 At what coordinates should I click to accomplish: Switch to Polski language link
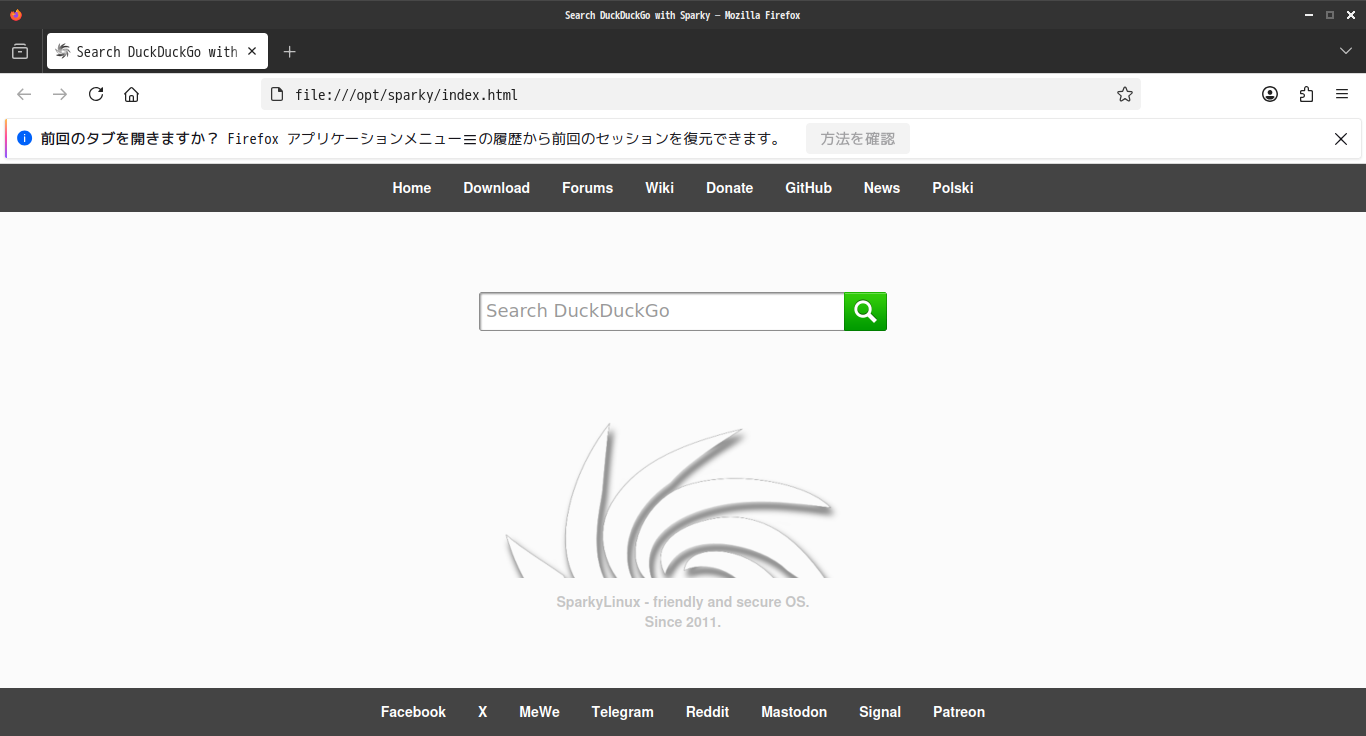click(x=953, y=188)
